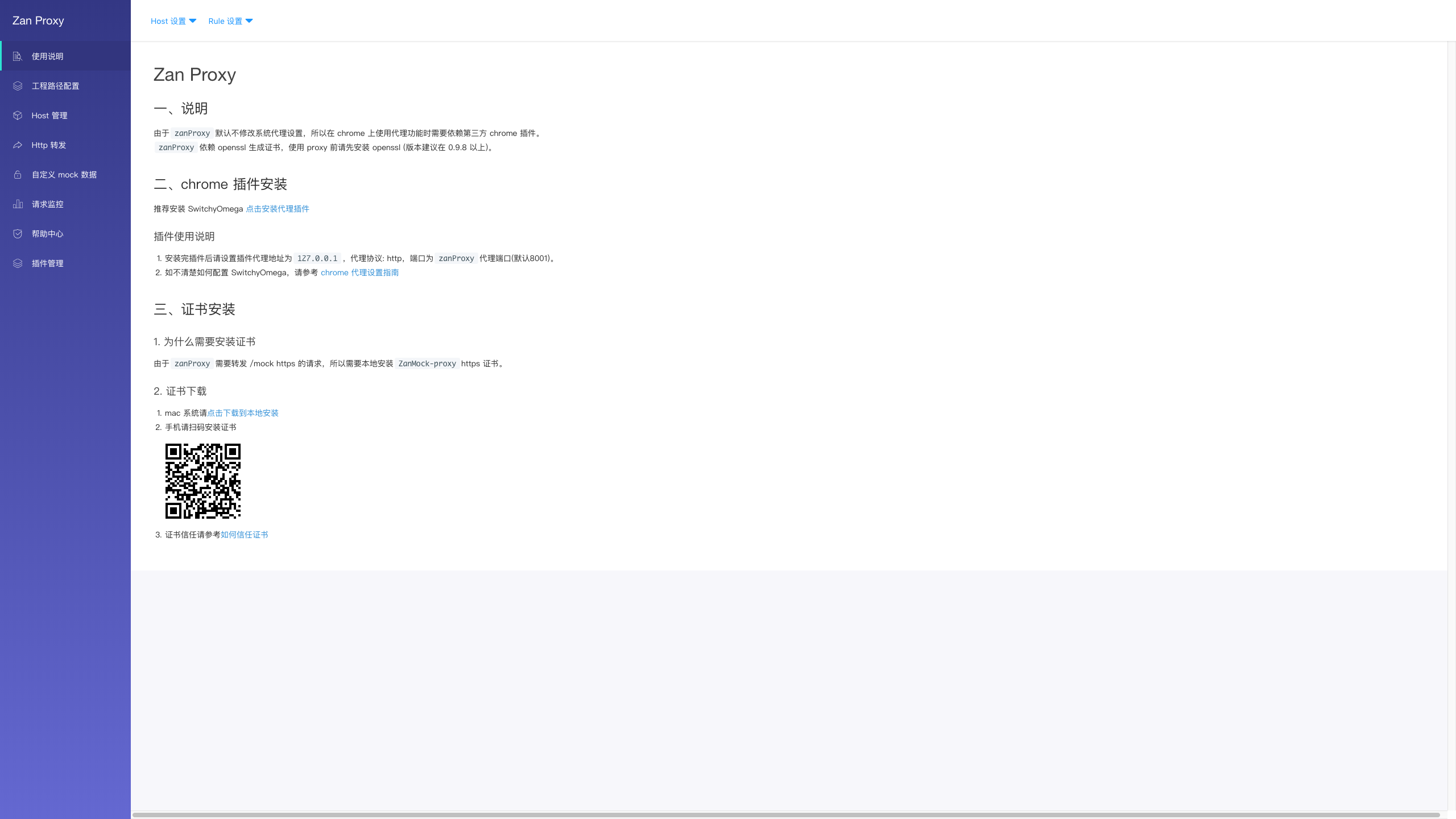This screenshot has width=1456, height=819.
Task: Click the 帮助中心 shield icon
Action: tap(18, 234)
